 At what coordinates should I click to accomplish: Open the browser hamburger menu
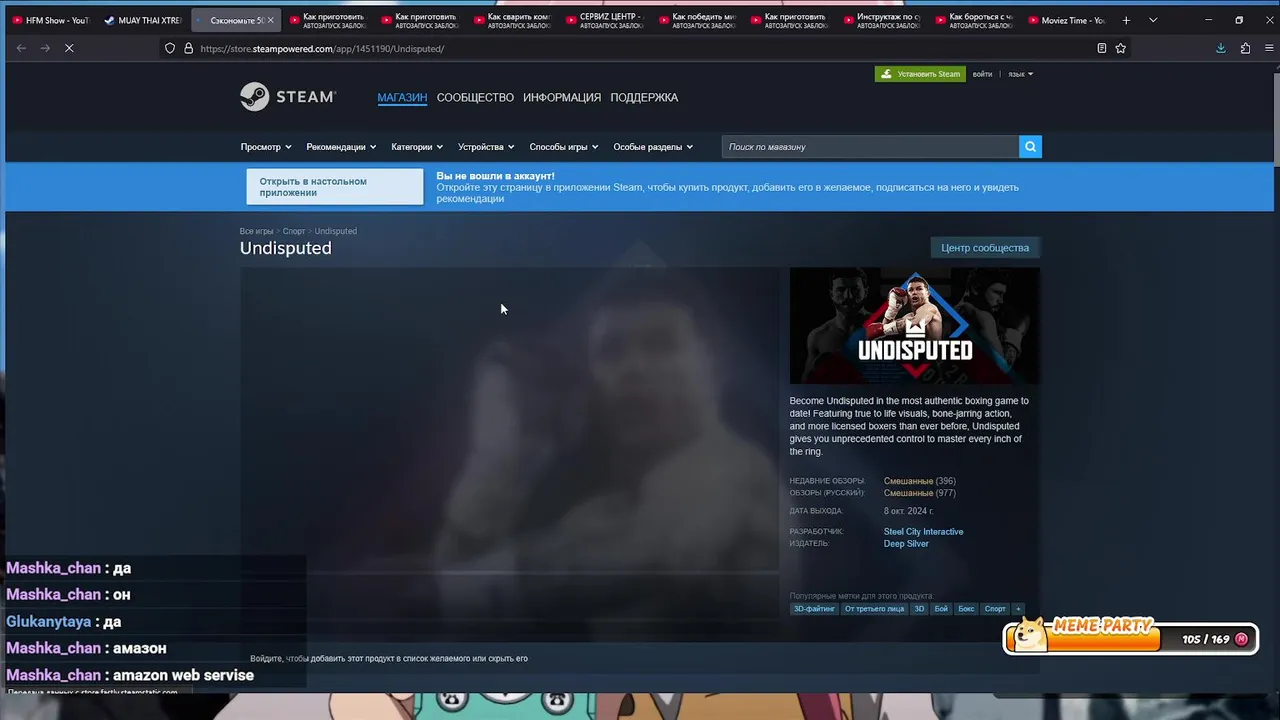click(x=1269, y=48)
